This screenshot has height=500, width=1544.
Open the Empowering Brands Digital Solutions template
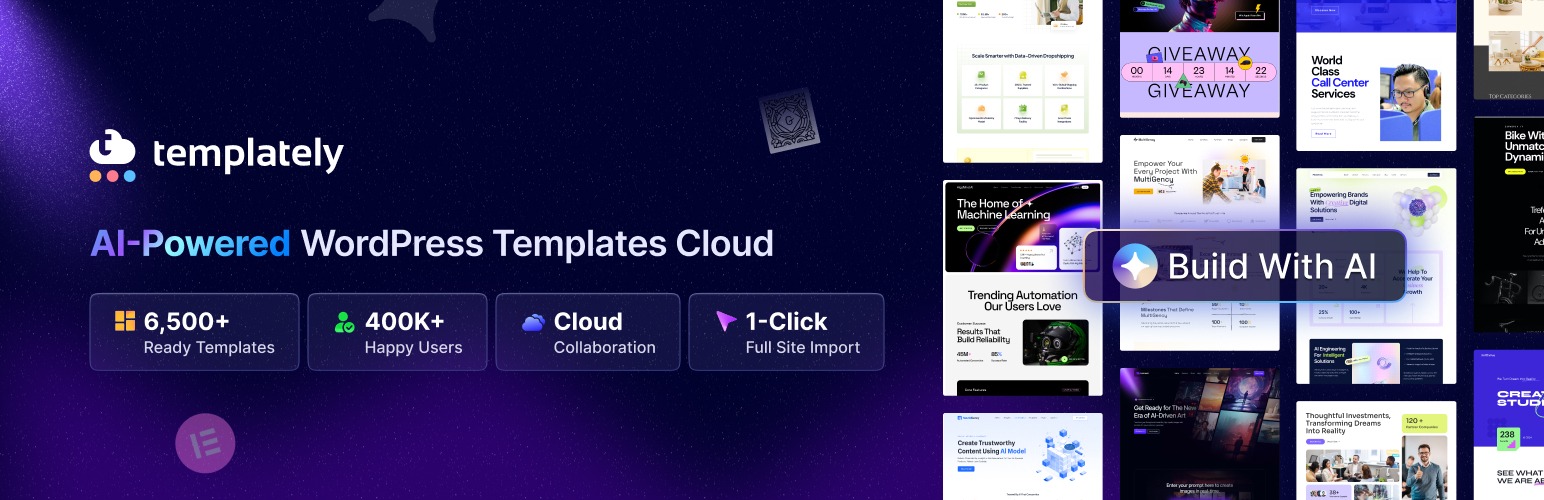click(x=1376, y=275)
